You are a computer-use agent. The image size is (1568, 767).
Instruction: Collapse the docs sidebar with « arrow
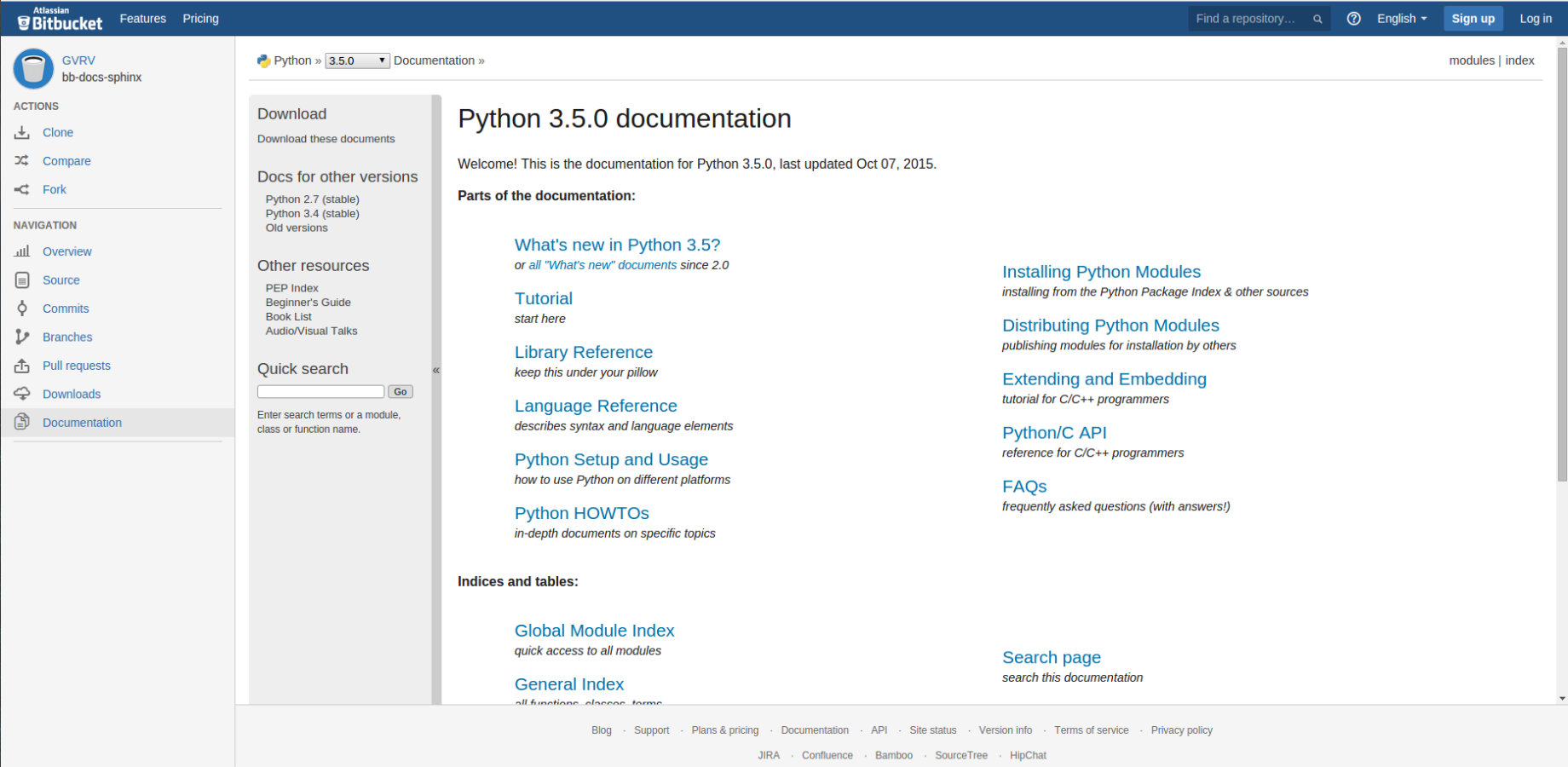point(436,370)
